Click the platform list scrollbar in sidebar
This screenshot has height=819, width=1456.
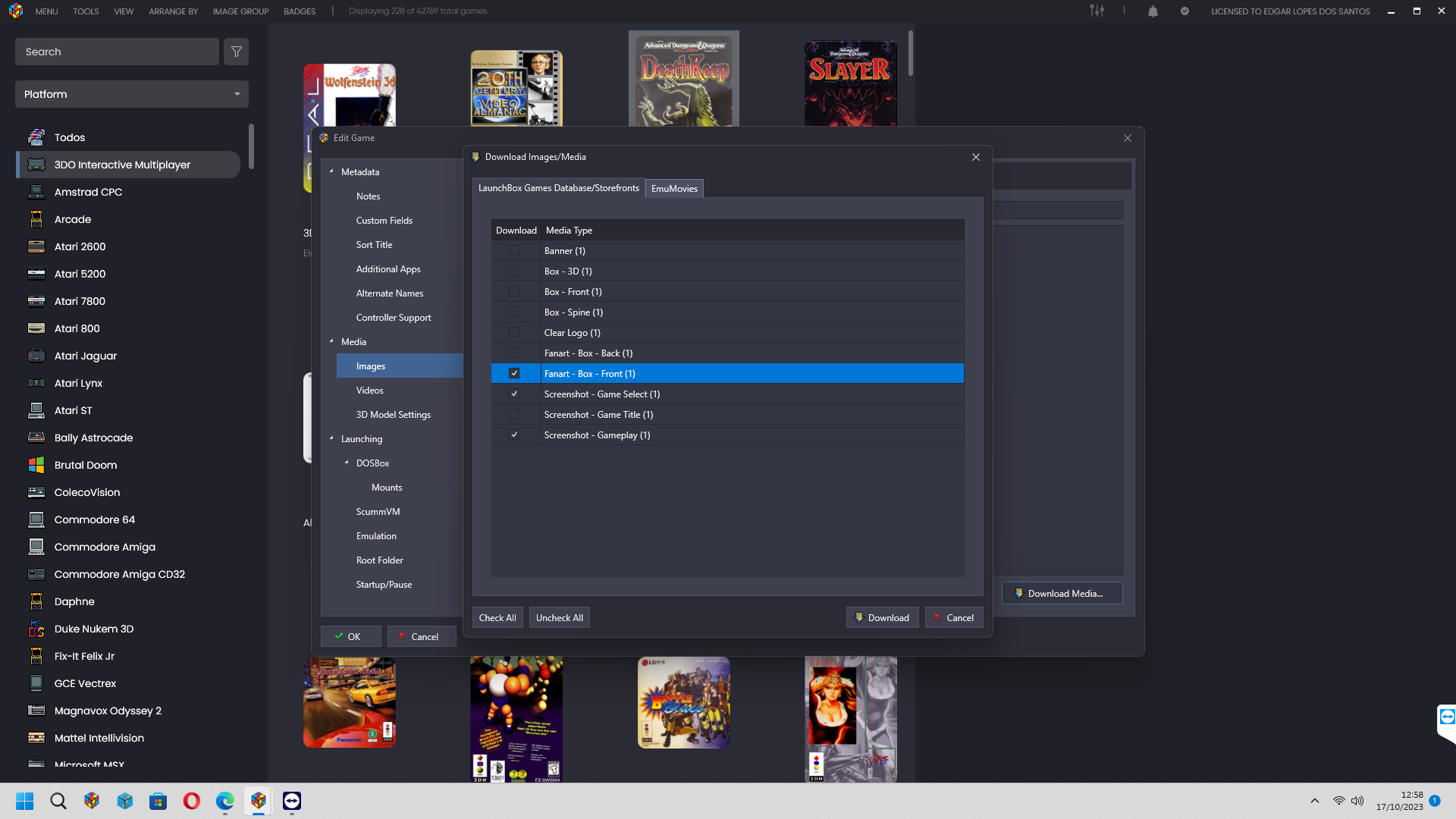[251, 146]
